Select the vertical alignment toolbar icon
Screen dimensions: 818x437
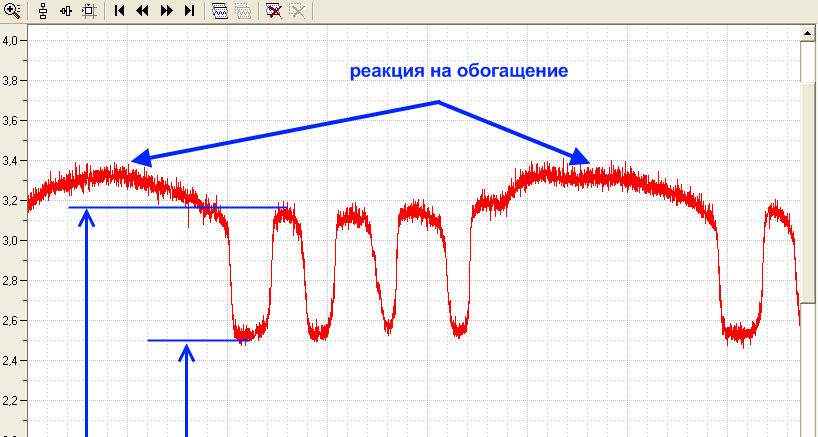pos(43,10)
